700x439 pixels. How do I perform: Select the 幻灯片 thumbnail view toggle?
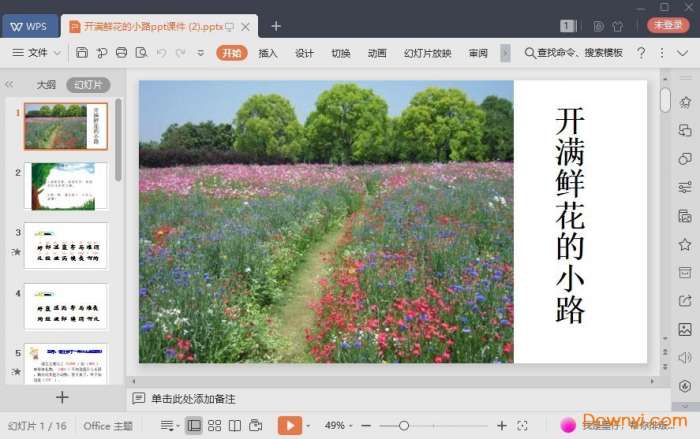coord(88,85)
